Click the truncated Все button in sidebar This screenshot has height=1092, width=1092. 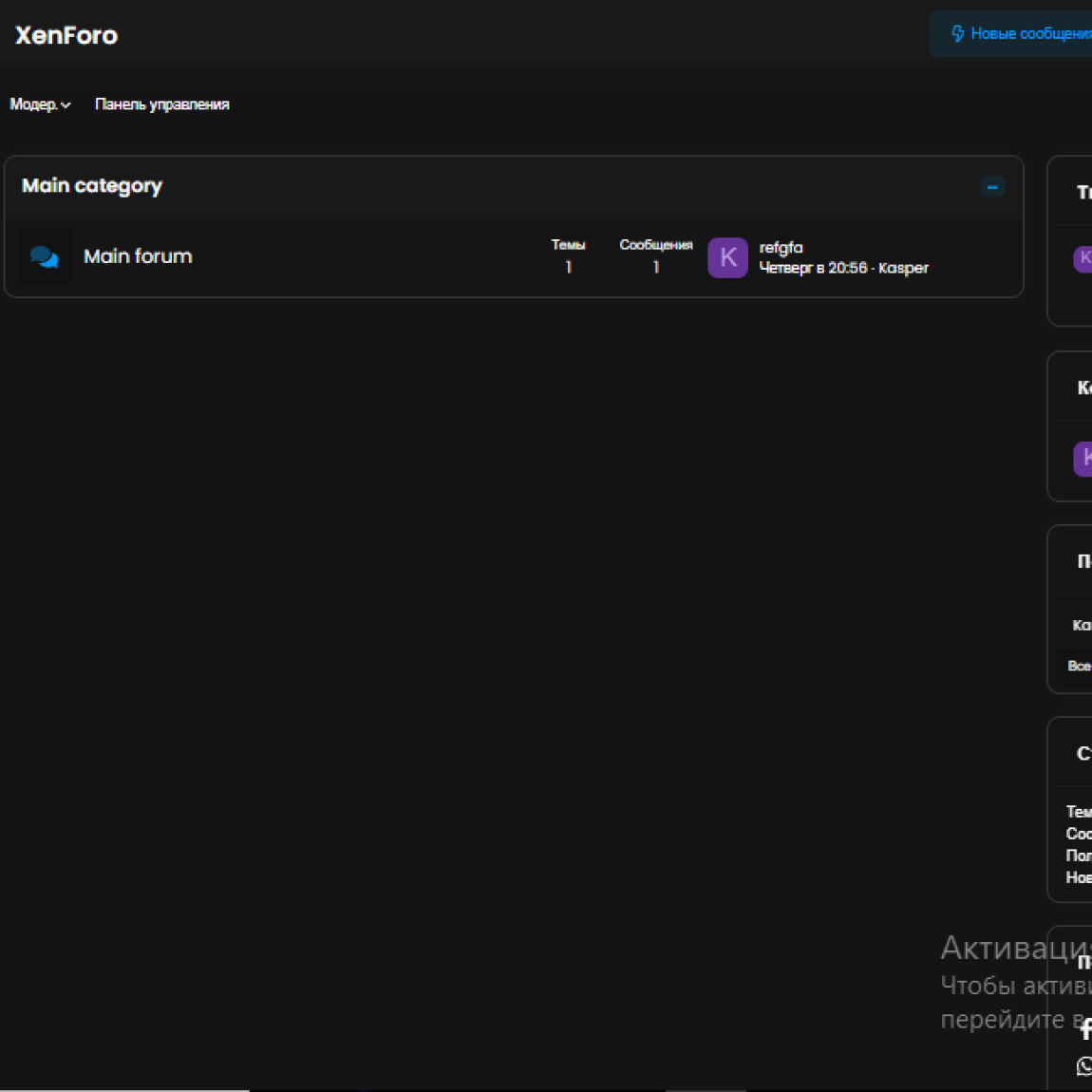(1079, 666)
